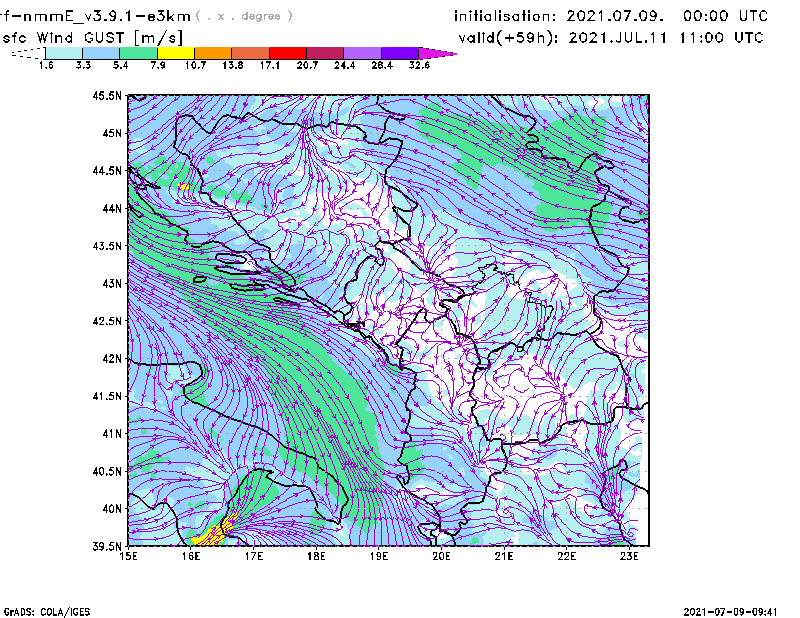
Task: Click the lavender 24.4–28.4 legend swatch
Action: [x=363, y=53]
